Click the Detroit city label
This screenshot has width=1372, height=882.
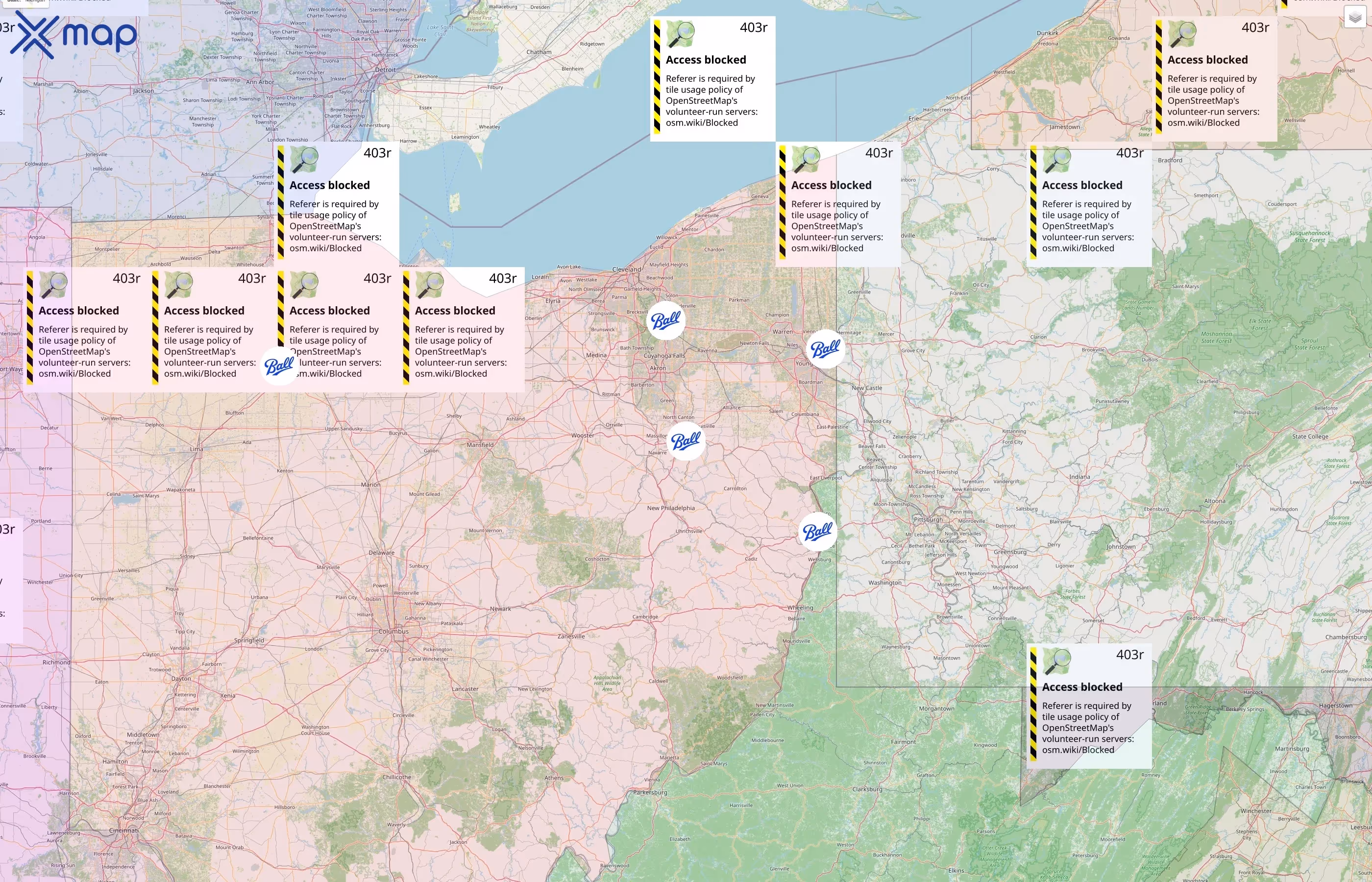click(385, 70)
